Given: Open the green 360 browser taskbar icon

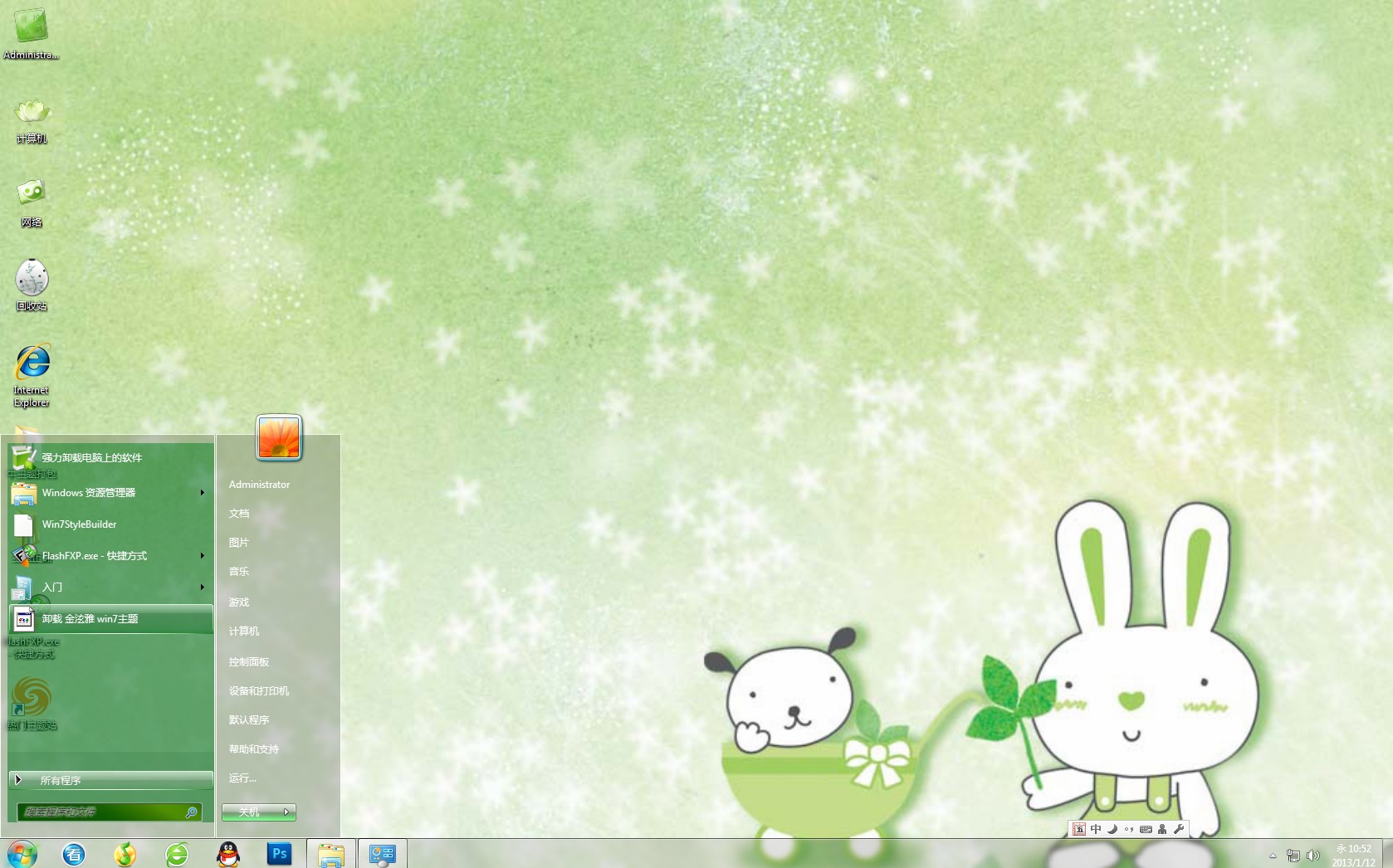Looking at the screenshot, I should pyautogui.click(x=177, y=854).
